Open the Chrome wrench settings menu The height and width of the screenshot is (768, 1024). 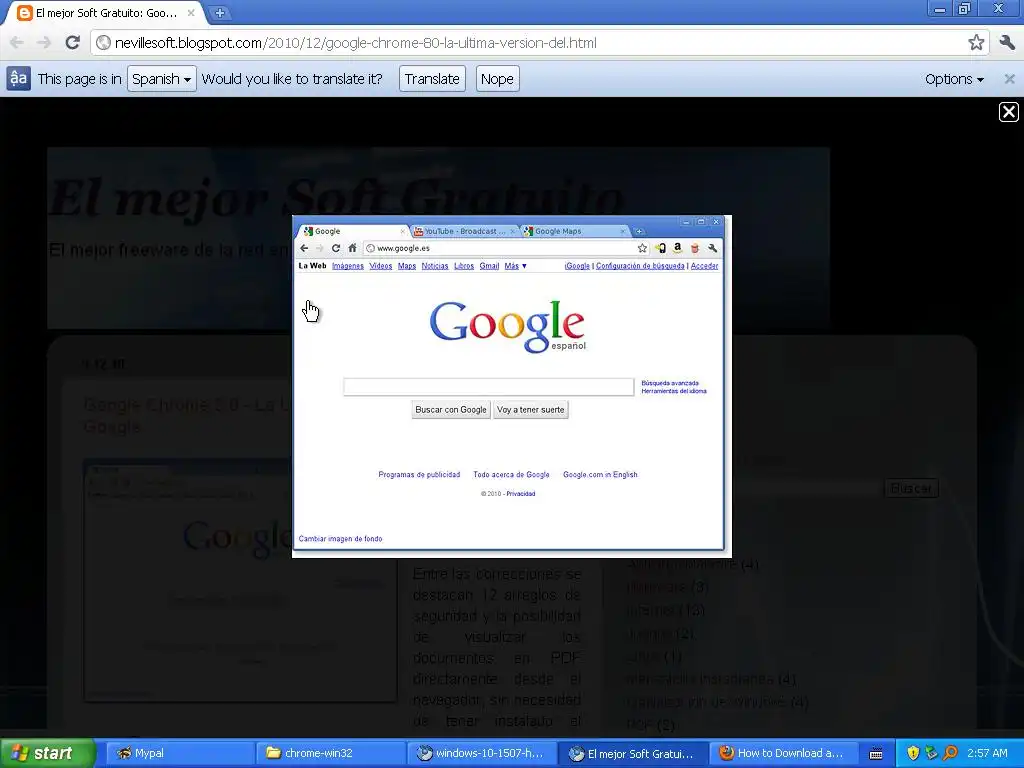pos(1006,43)
